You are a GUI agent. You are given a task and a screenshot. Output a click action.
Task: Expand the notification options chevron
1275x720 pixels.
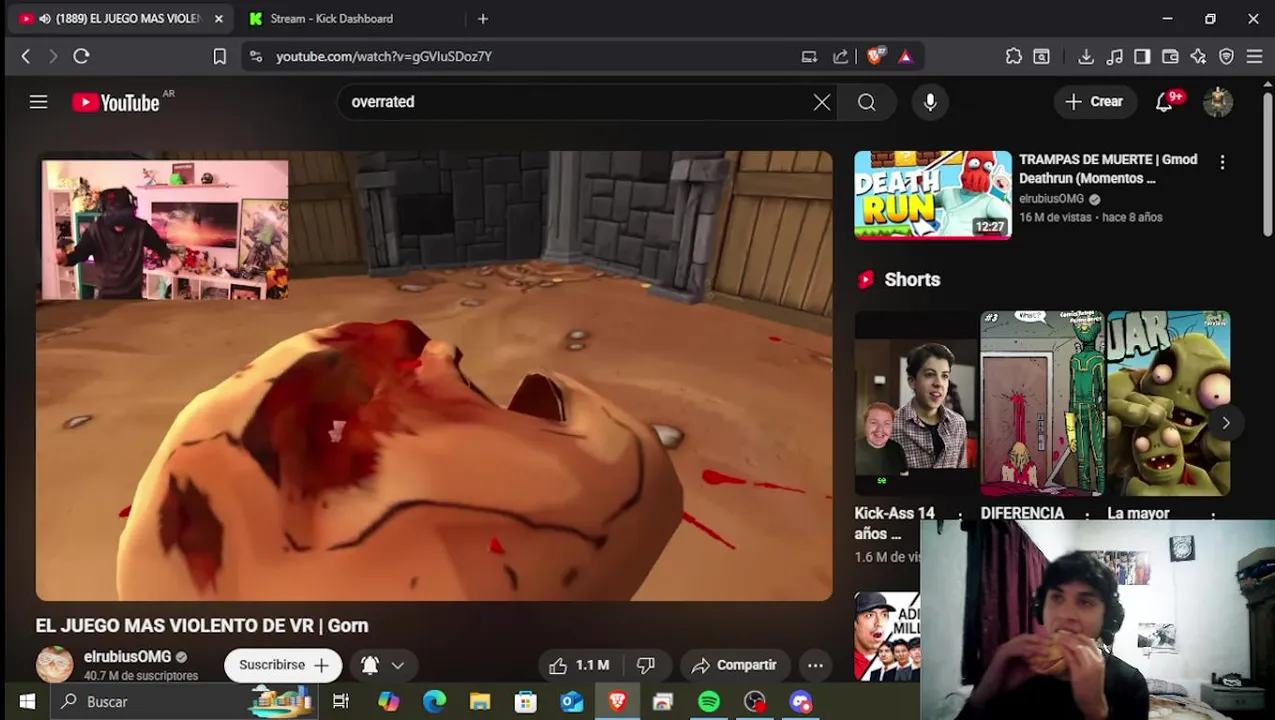398,665
